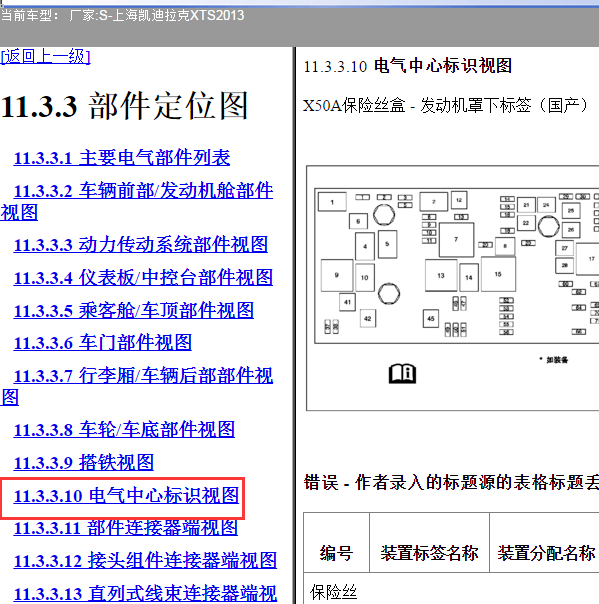The width and height of the screenshot is (599, 604).
Task: Open 11.3.3.13 直列式线束连接器端视图
Action: pos(145,594)
